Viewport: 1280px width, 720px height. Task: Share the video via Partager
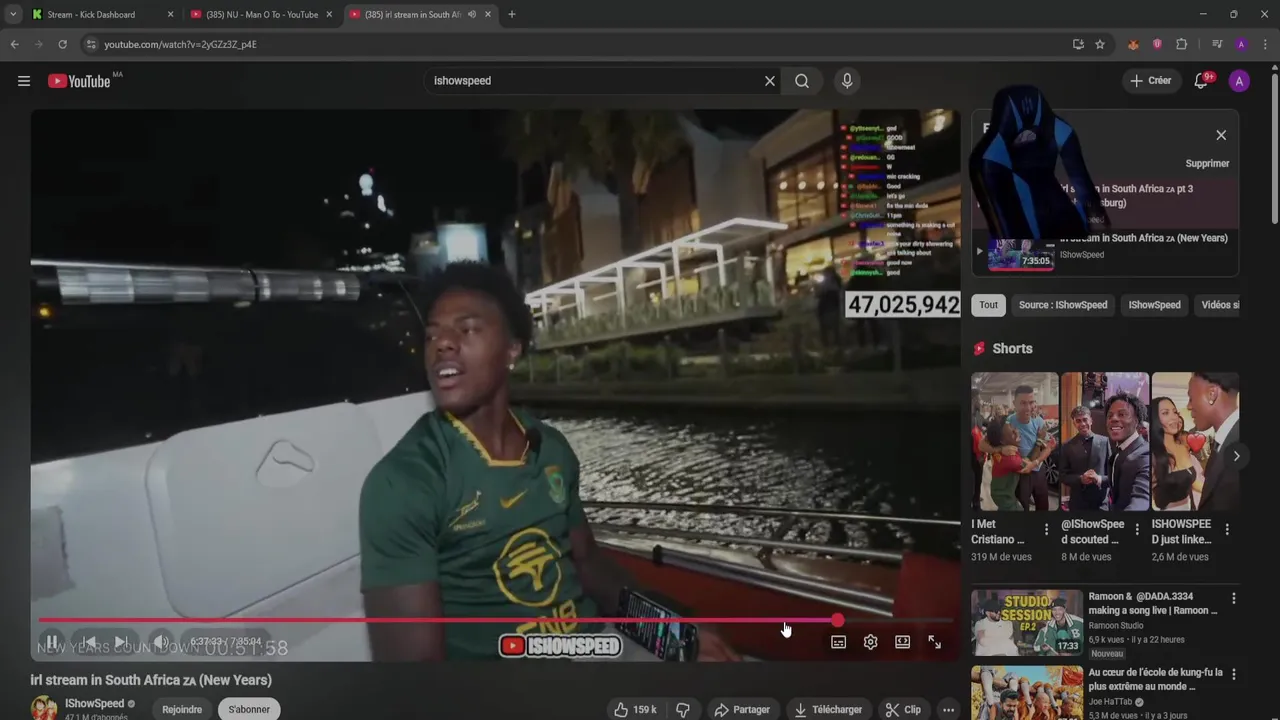(742, 709)
